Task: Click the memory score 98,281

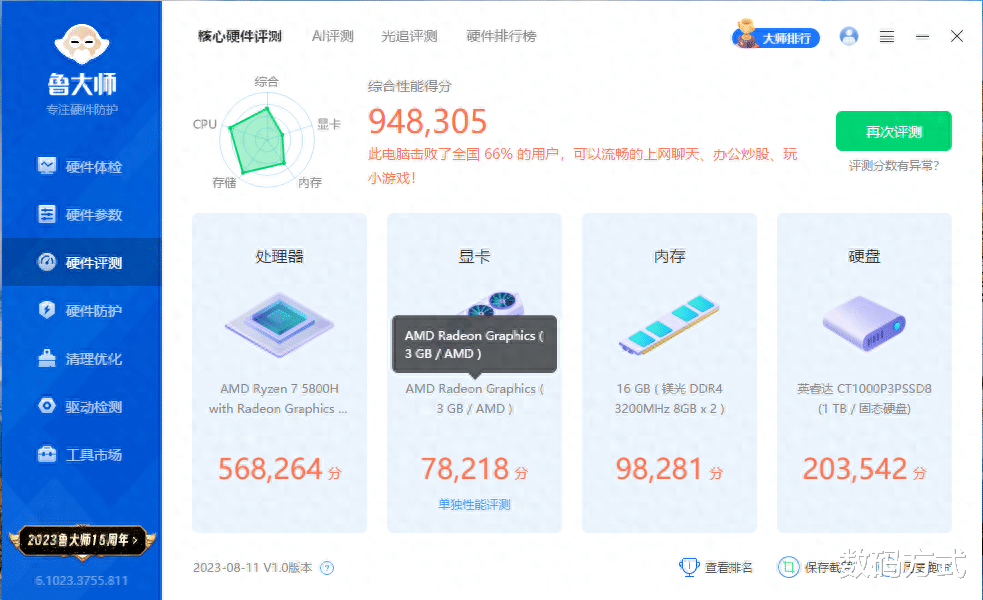Action: click(659, 469)
